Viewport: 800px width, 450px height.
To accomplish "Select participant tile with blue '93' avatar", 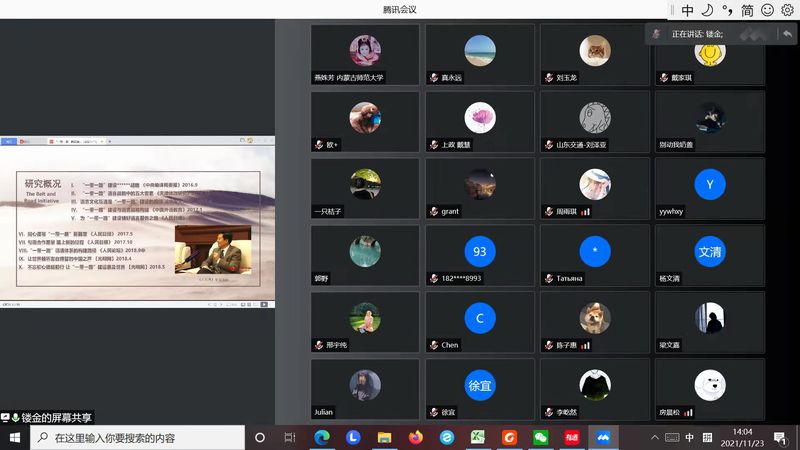I will tap(480, 253).
